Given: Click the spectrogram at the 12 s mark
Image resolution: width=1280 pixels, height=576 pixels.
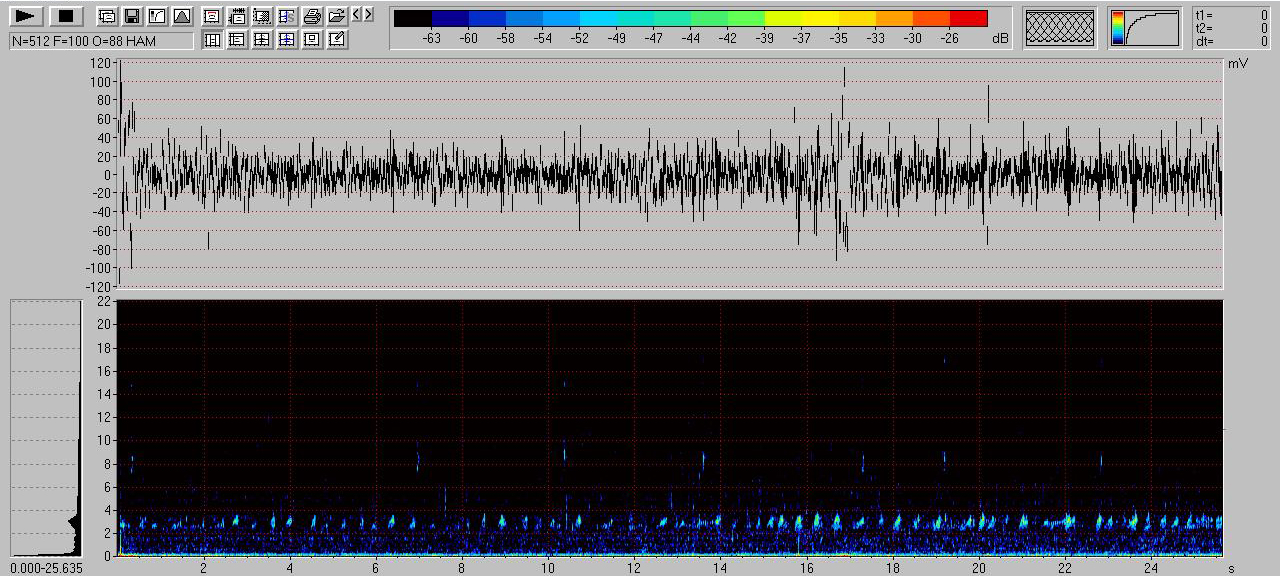Looking at the screenshot, I should 634,428.
